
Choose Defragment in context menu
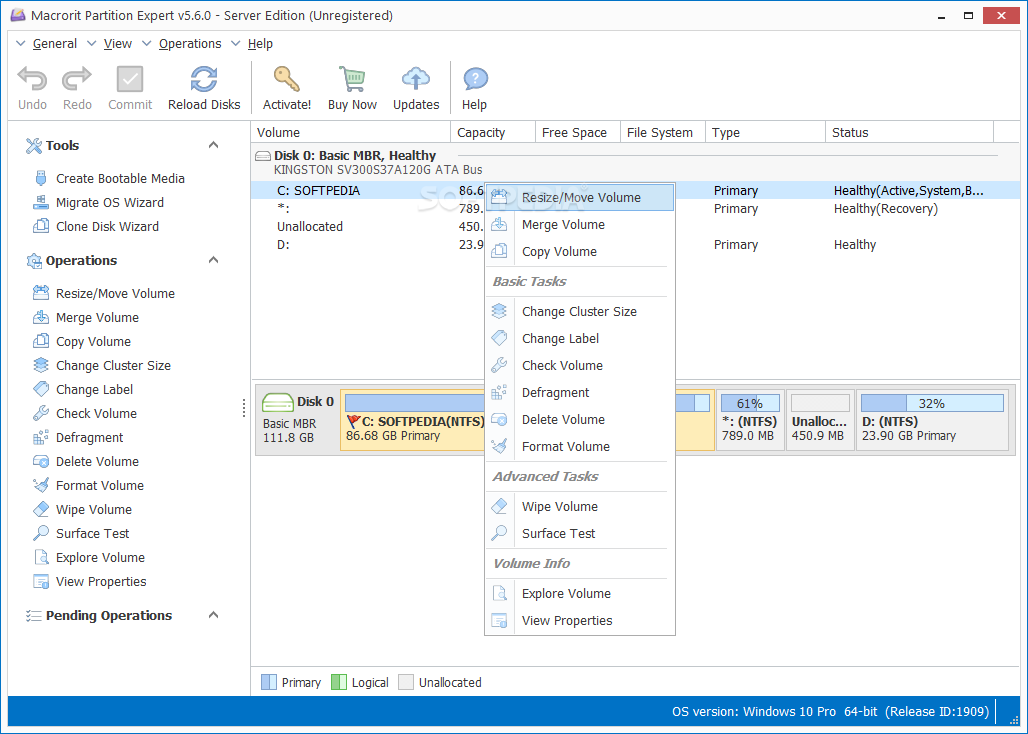point(580,393)
